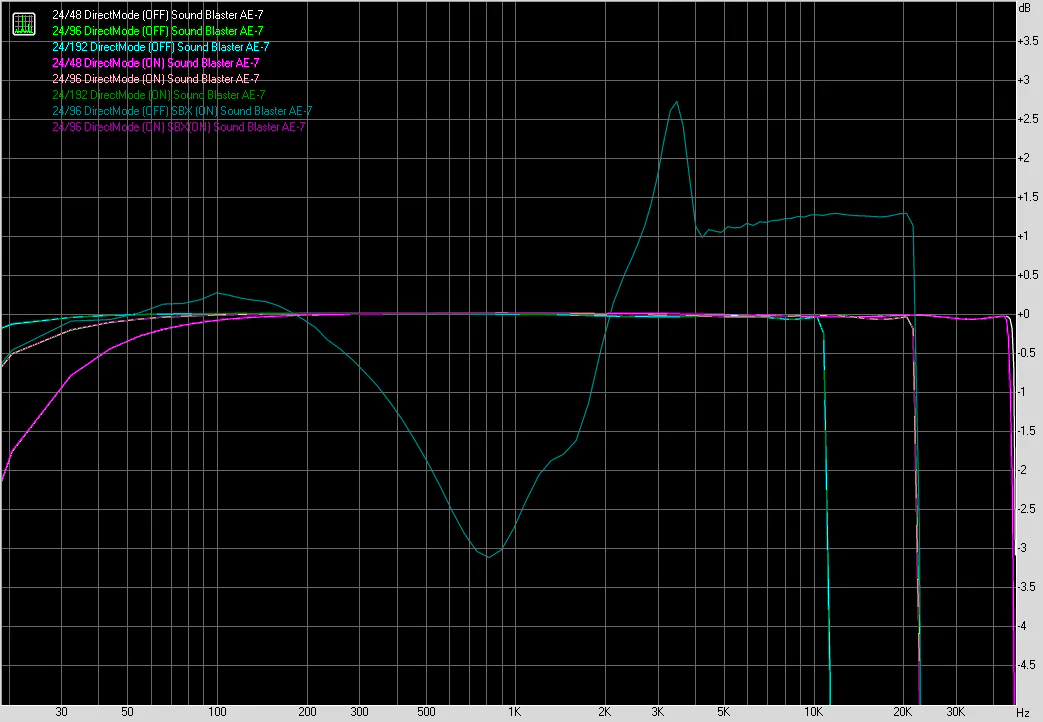Select legend entry 24/96 DirectMode (OFF) SBX (ON)
This screenshot has width=1043, height=722.
coord(182,110)
